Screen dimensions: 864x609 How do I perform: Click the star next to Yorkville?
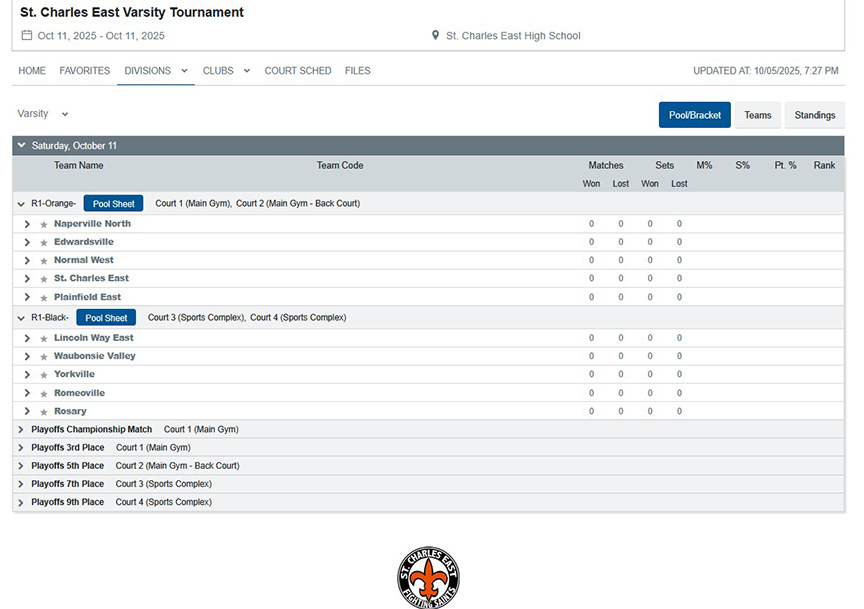click(x=44, y=376)
